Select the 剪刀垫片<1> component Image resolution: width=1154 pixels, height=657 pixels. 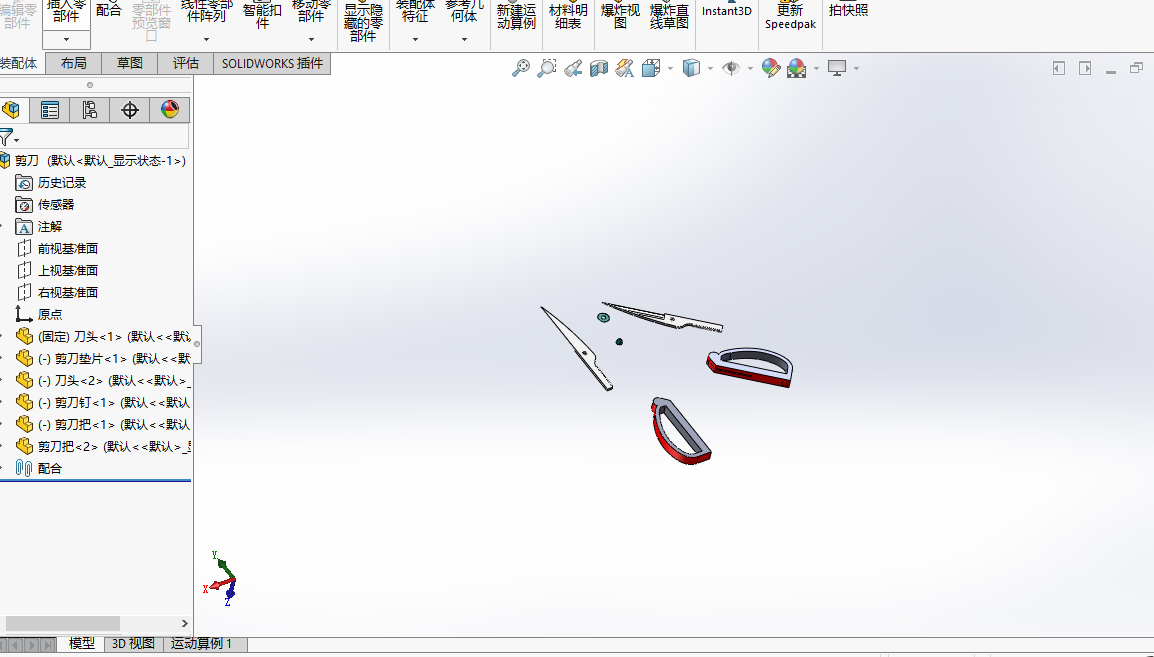coord(103,358)
